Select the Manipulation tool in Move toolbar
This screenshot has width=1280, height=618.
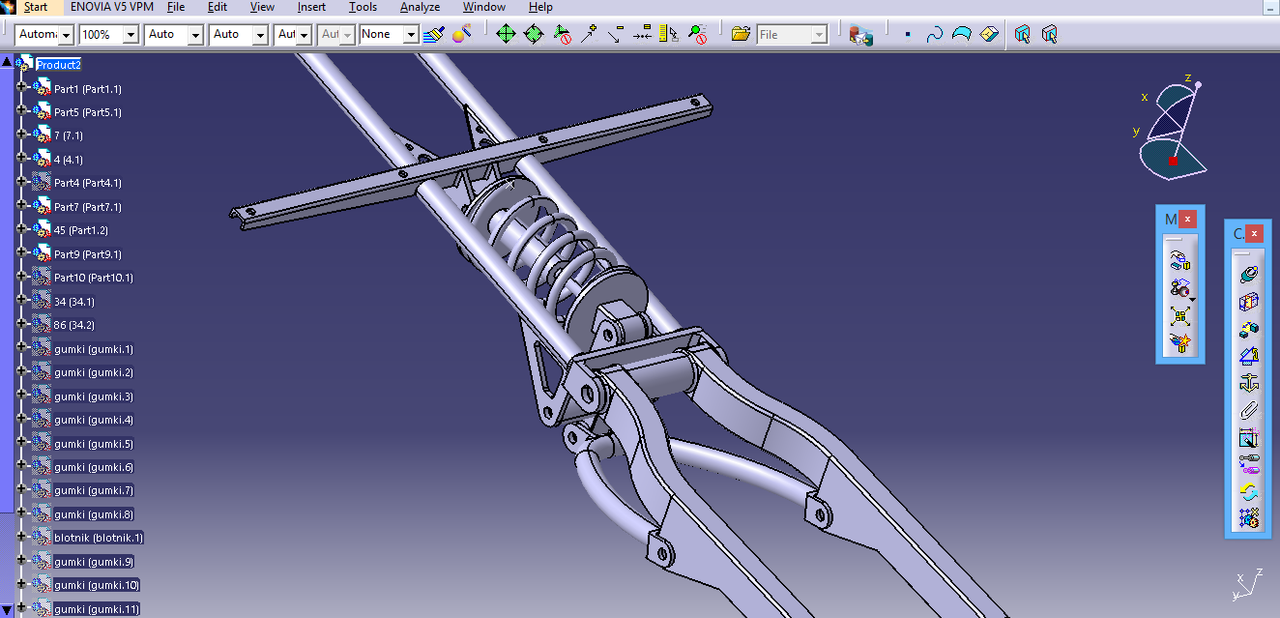pos(1180,262)
